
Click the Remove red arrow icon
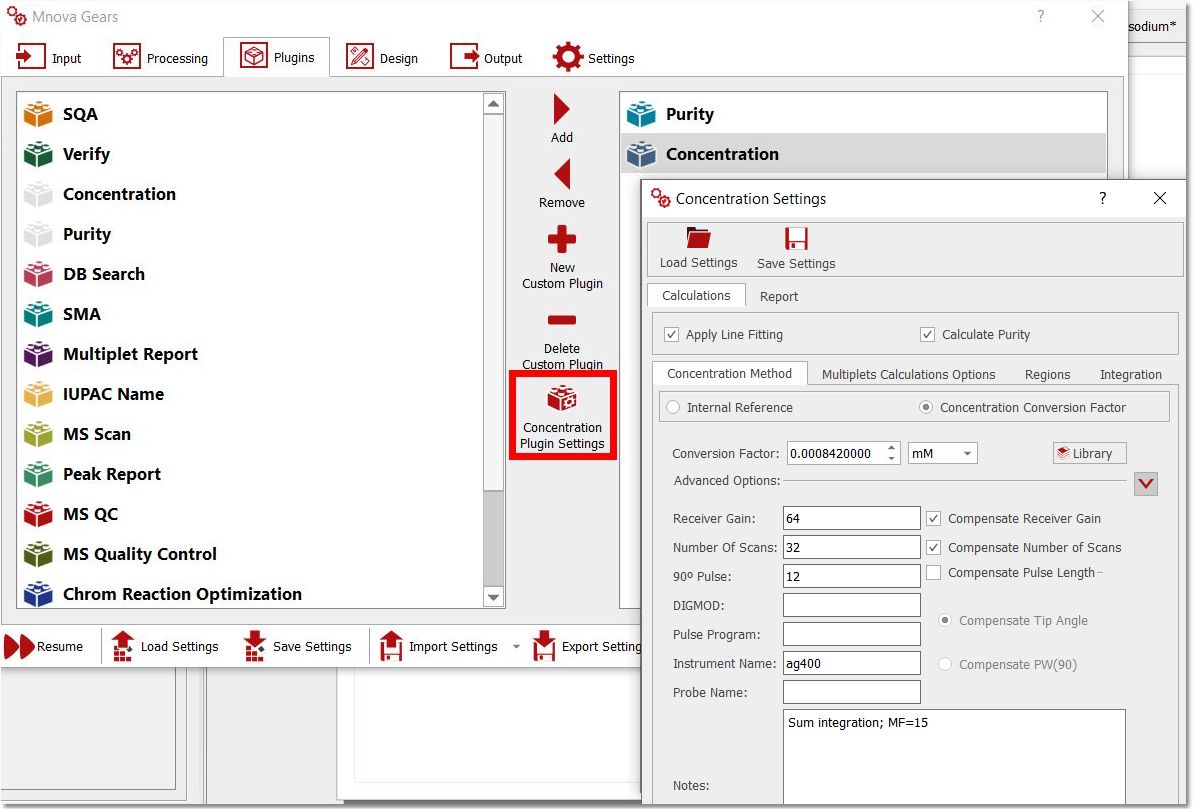pos(562,174)
